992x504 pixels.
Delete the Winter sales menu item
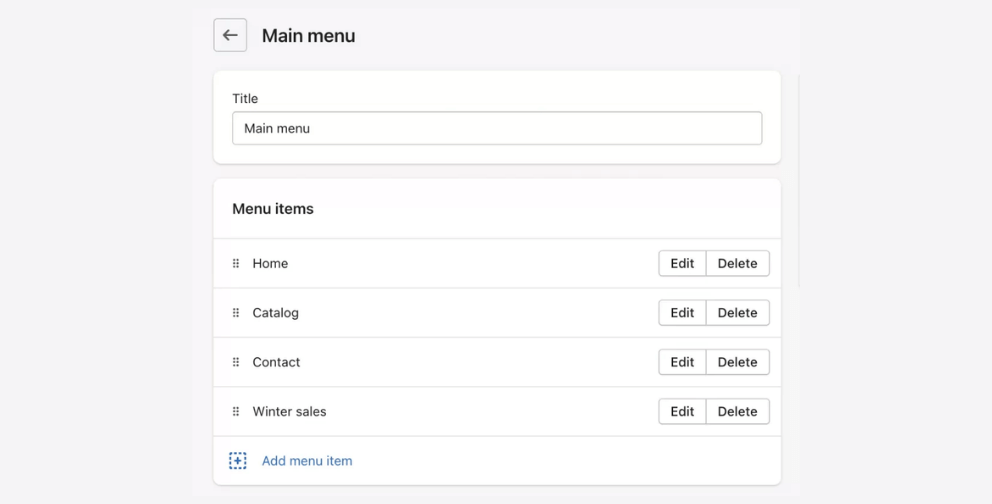[738, 411]
